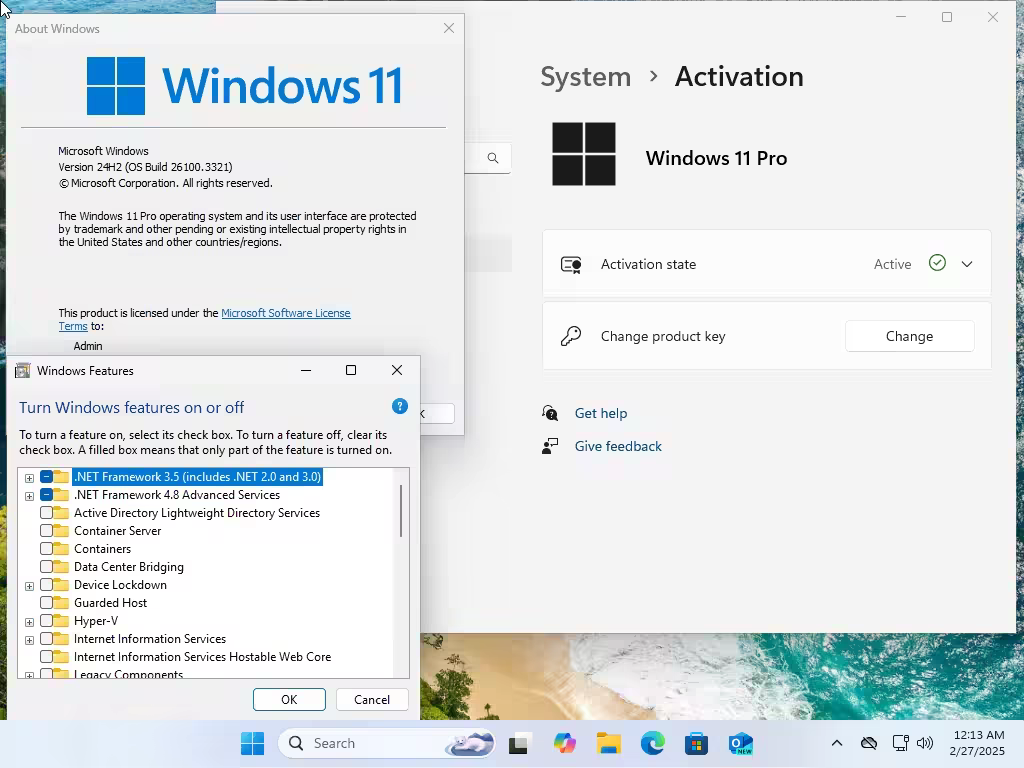Image resolution: width=1024 pixels, height=768 pixels.
Task: Go back to System in the breadcrumb
Action: pos(585,76)
